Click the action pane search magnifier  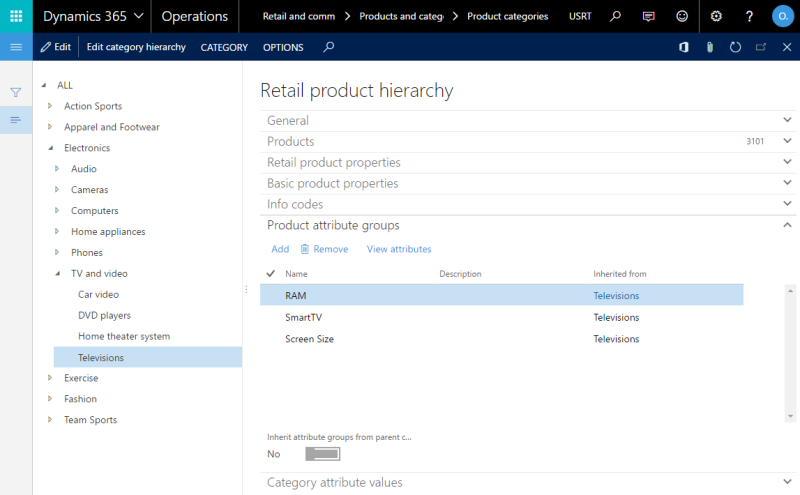[329, 47]
